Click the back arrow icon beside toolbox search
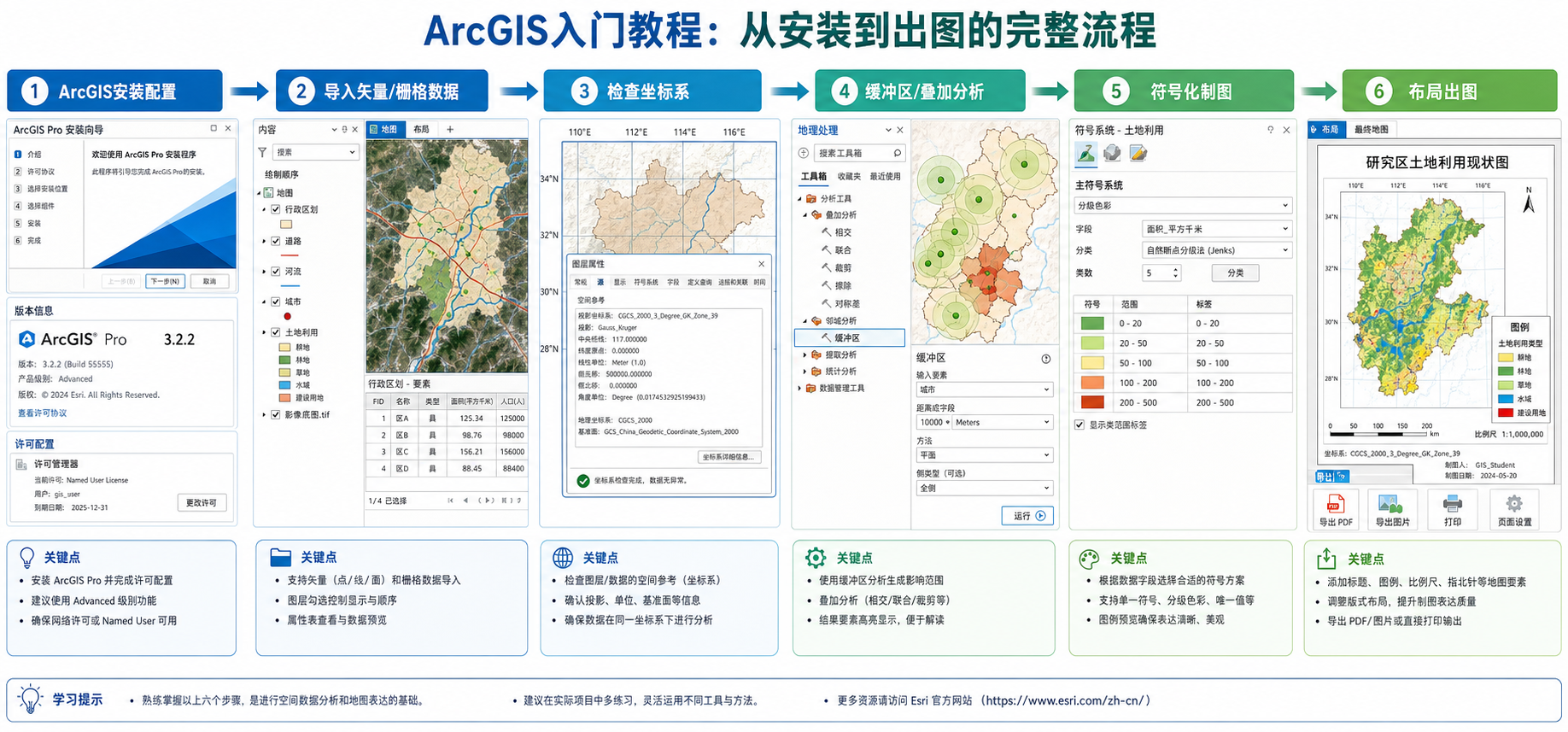This screenshot has width=1568, height=732. pos(803,153)
